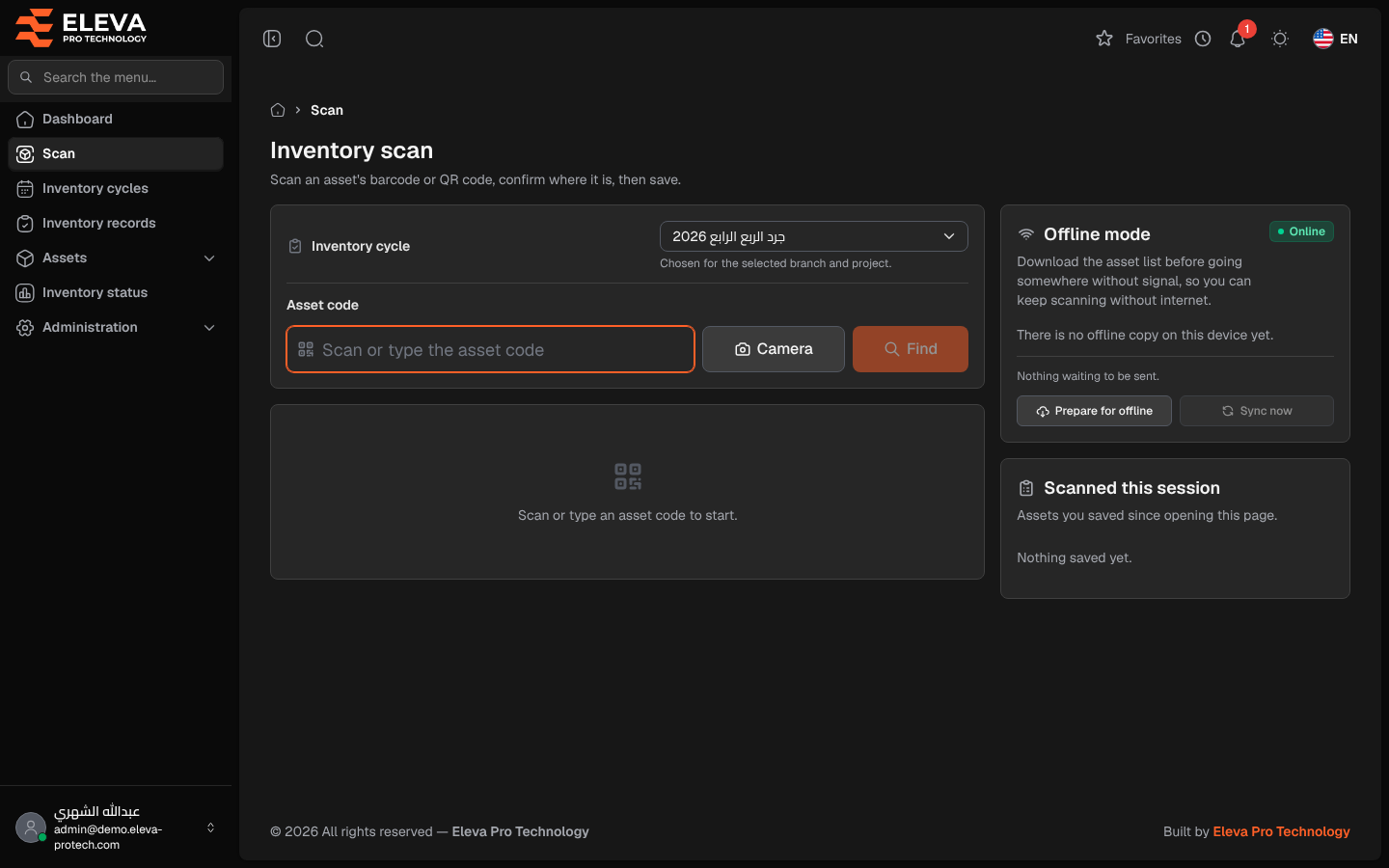The image size is (1389, 868).
Task: Click Prepare for offline button
Action: pyautogui.click(x=1094, y=411)
